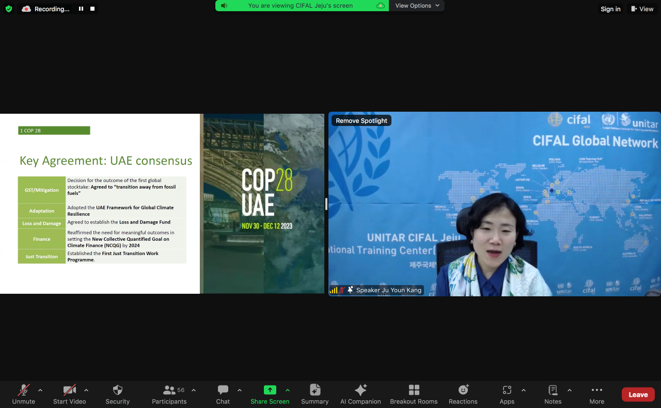This screenshot has width=661, height=408.
Task: Expand the arrow beside Notes
Action: tap(569, 390)
